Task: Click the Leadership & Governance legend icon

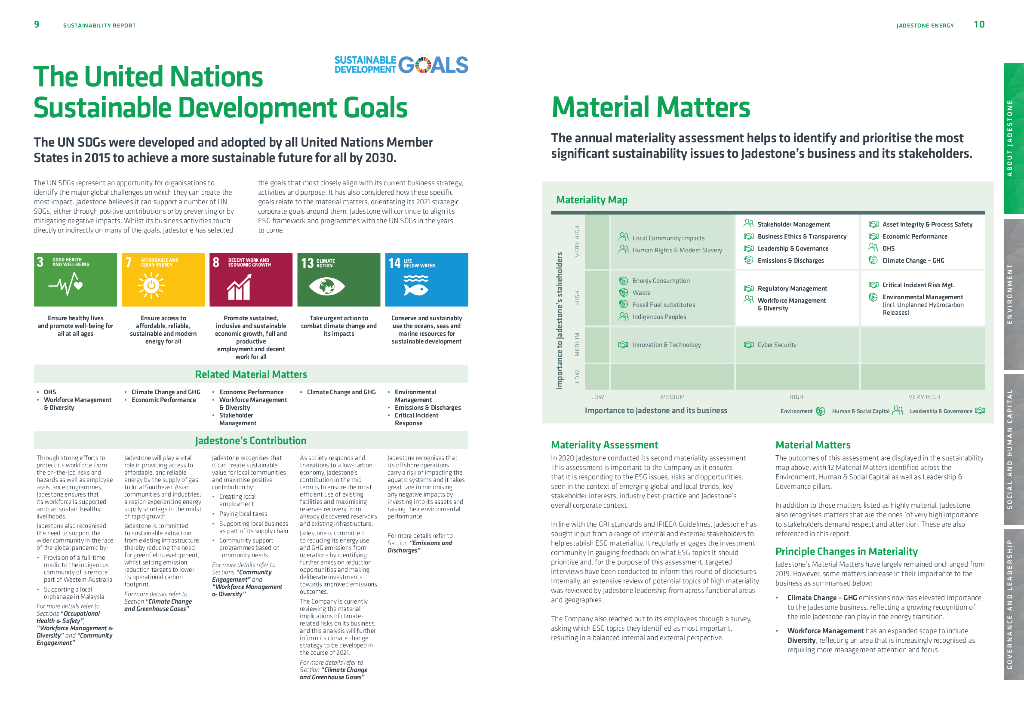Action: click(980, 411)
